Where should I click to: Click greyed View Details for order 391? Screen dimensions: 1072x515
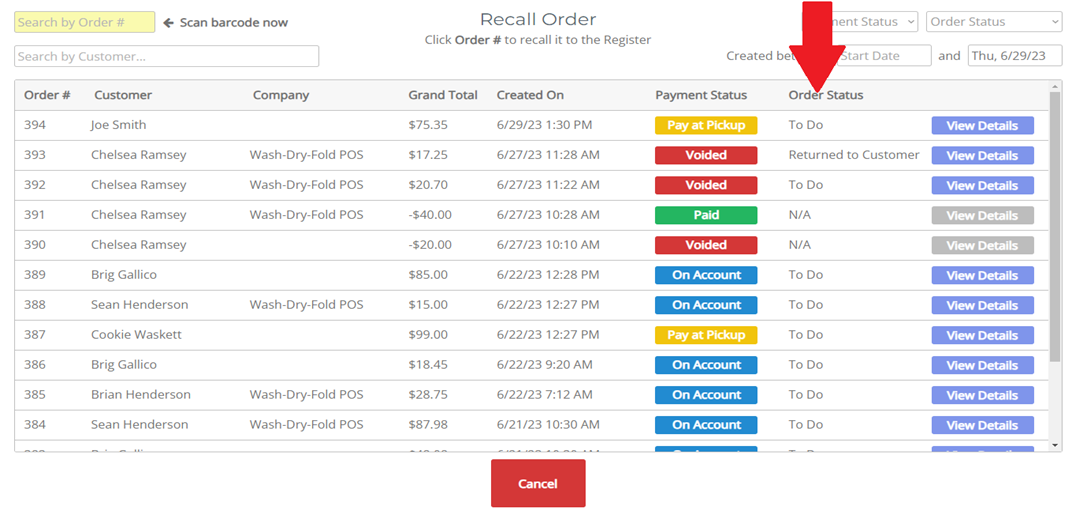tap(982, 215)
